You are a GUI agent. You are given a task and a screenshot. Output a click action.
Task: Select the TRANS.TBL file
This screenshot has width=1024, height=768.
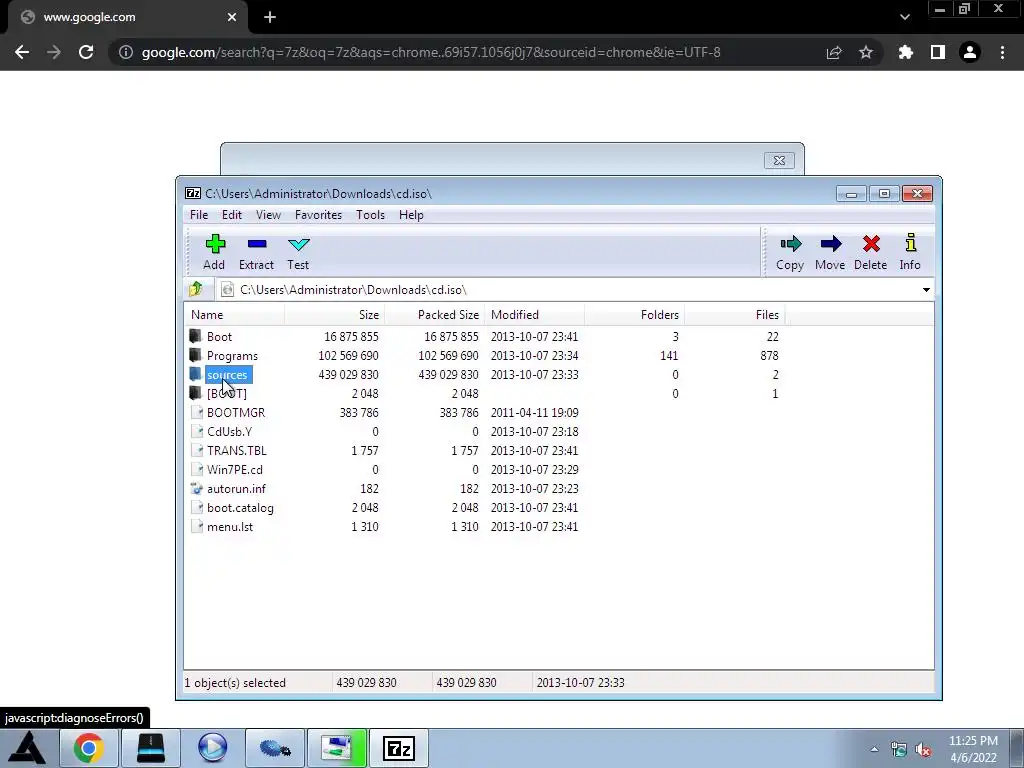(236, 451)
